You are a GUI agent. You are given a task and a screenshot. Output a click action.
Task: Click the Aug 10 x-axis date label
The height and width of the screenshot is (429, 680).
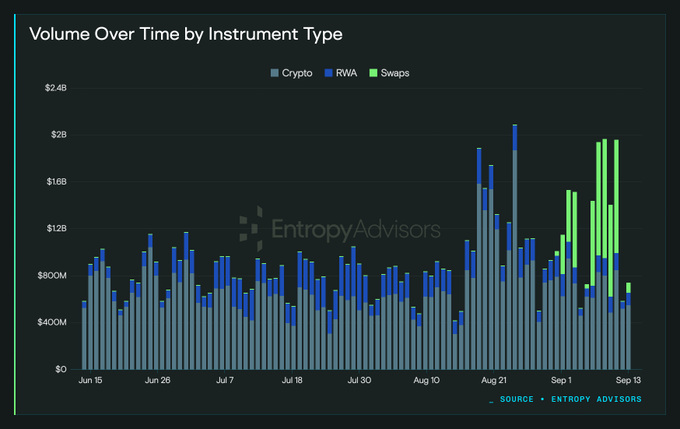pyautogui.click(x=426, y=380)
